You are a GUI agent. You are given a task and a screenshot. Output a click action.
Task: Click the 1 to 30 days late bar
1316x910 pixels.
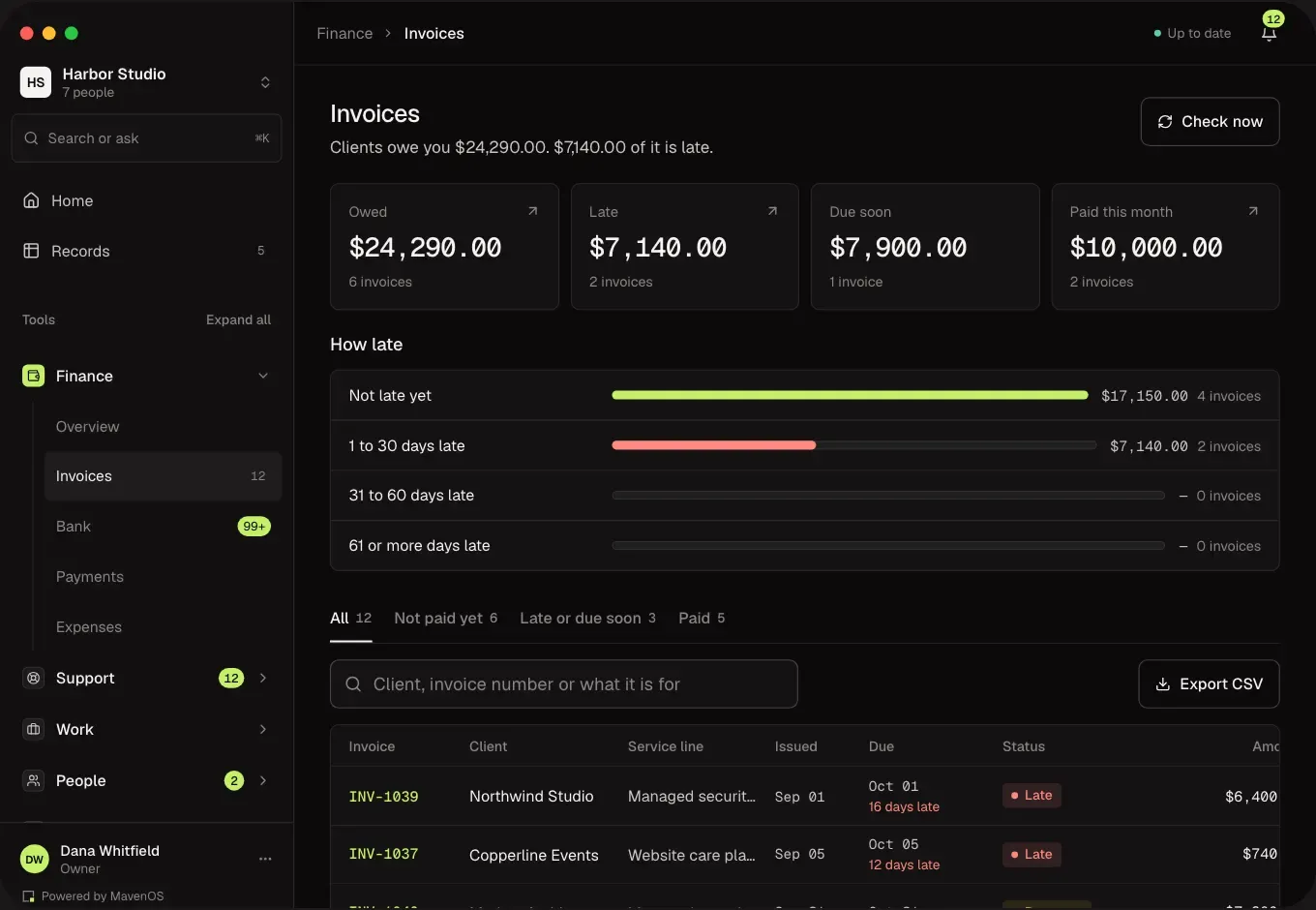tap(853, 445)
